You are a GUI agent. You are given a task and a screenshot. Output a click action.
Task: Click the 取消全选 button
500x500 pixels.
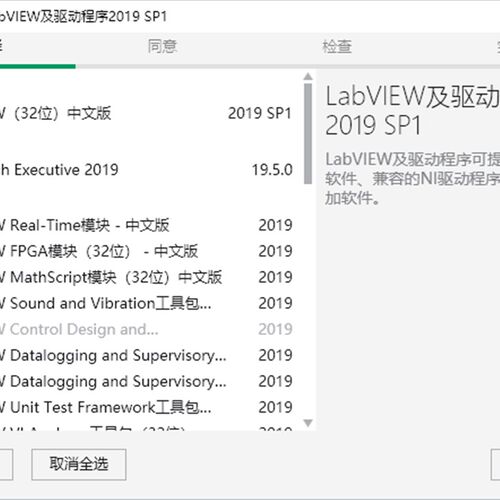coord(79,464)
